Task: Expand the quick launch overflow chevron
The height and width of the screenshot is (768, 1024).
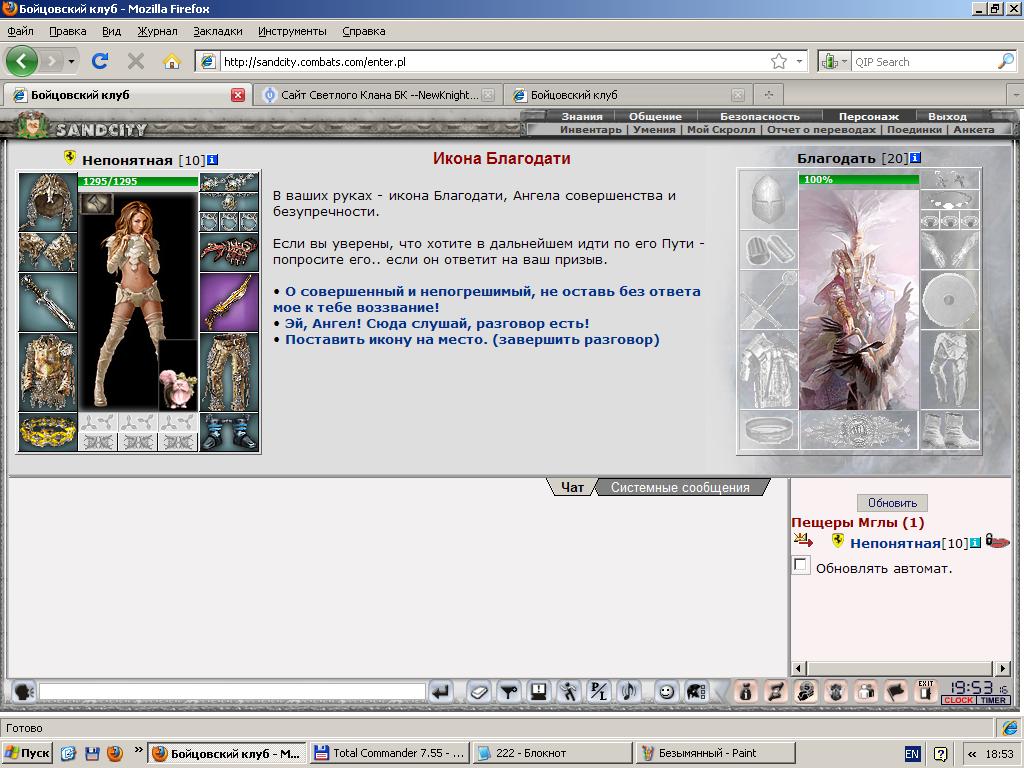Action: (138, 749)
